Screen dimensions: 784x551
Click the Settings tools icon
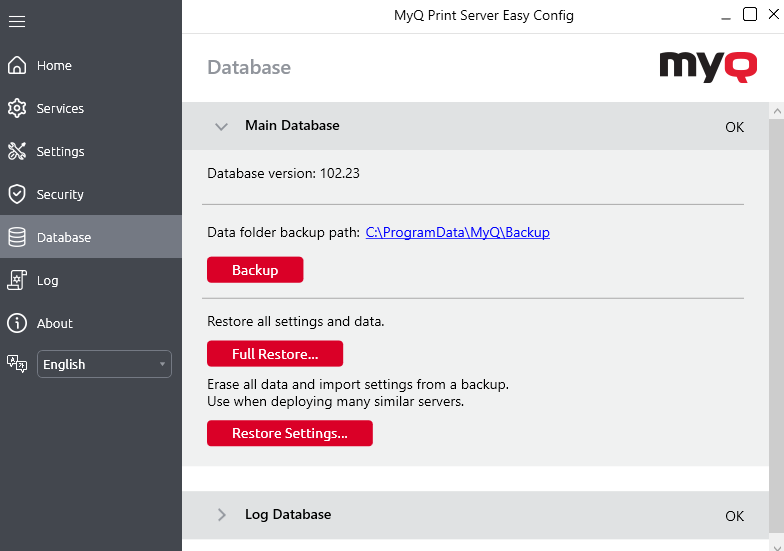(16, 152)
